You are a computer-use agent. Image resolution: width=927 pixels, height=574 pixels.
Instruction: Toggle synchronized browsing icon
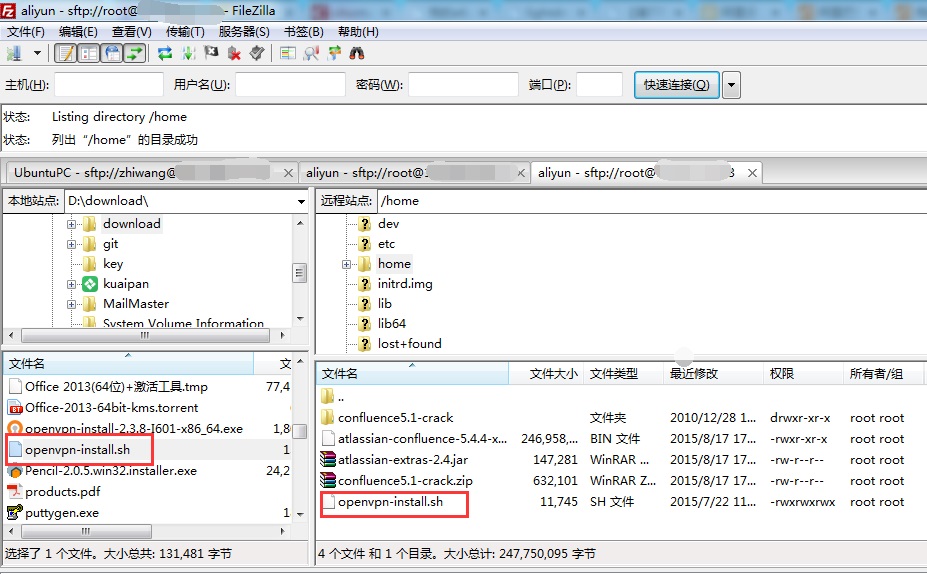(334, 53)
